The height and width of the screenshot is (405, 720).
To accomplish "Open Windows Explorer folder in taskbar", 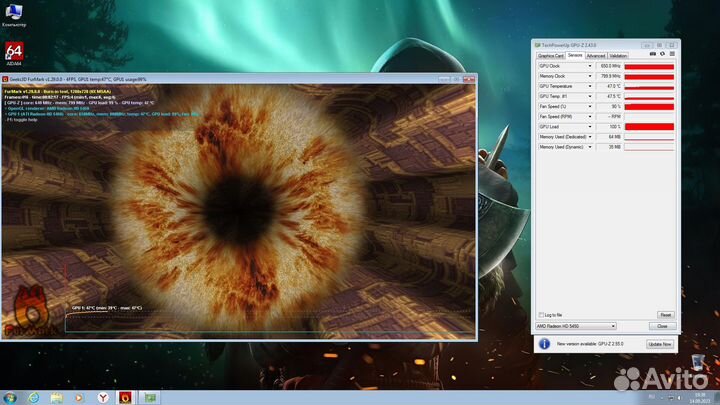I will (57, 398).
